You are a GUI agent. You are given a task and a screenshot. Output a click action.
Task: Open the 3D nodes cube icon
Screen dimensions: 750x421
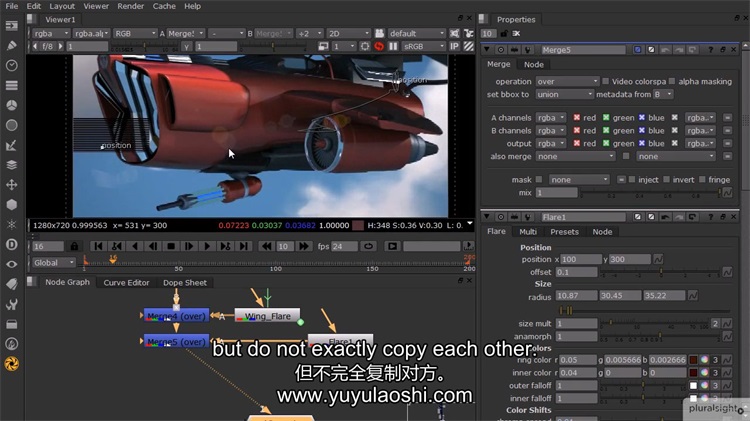(x=11, y=205)
